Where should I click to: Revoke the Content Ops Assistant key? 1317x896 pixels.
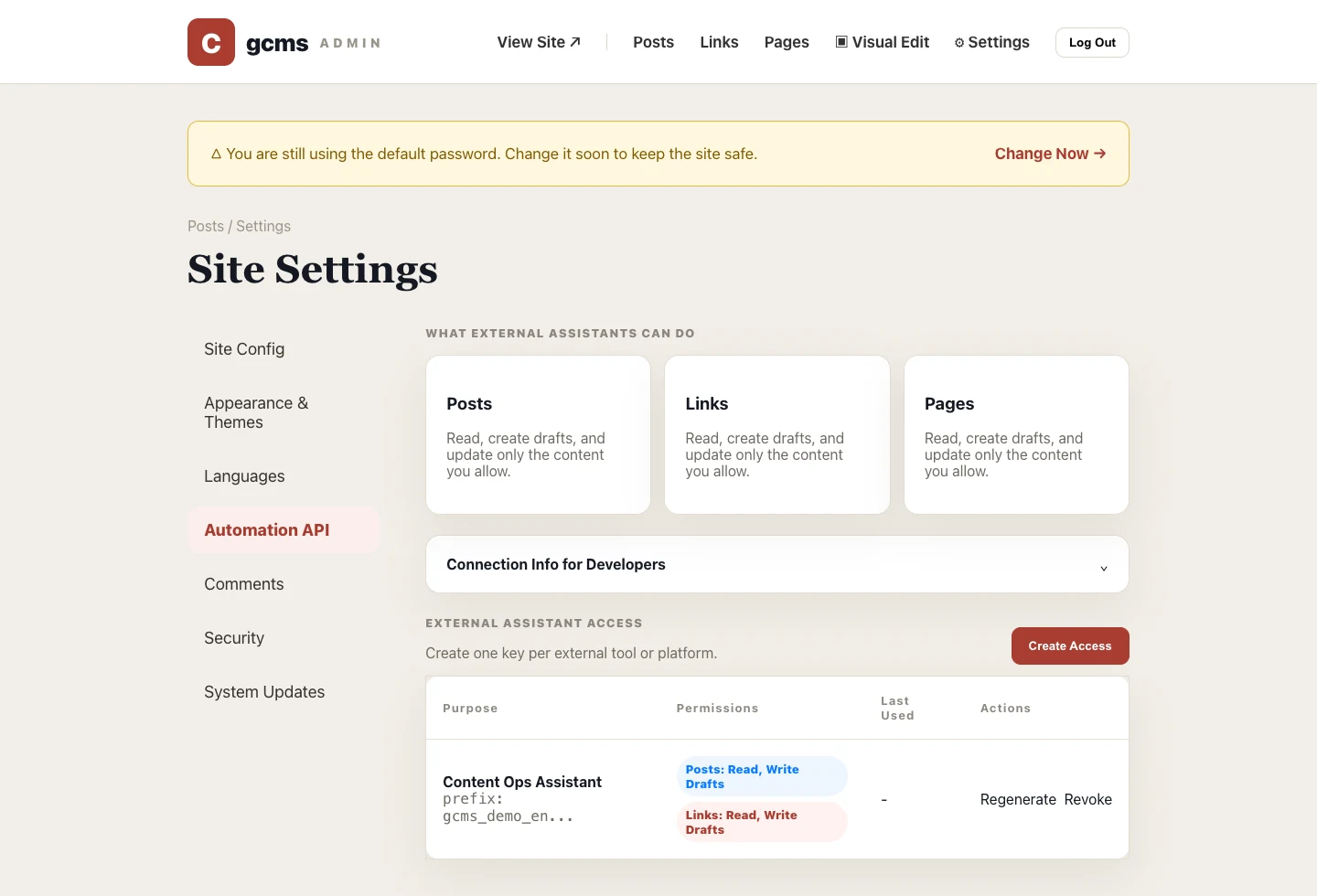[x=1088, y=799]
